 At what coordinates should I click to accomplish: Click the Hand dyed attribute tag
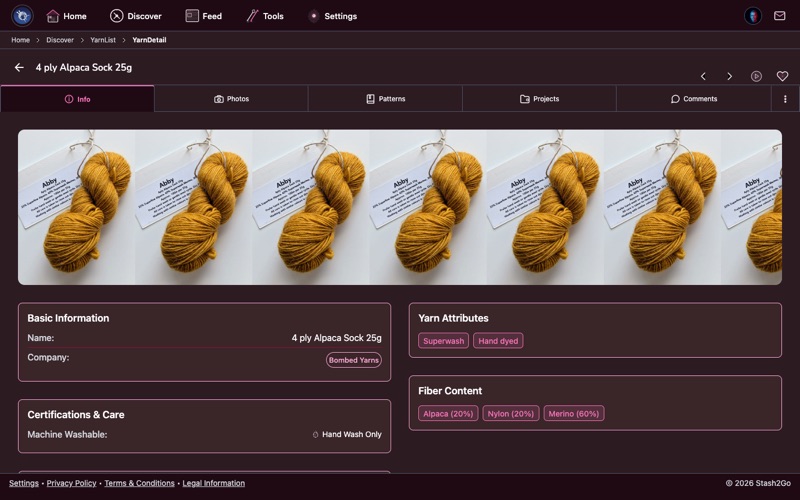coord(498,341)
